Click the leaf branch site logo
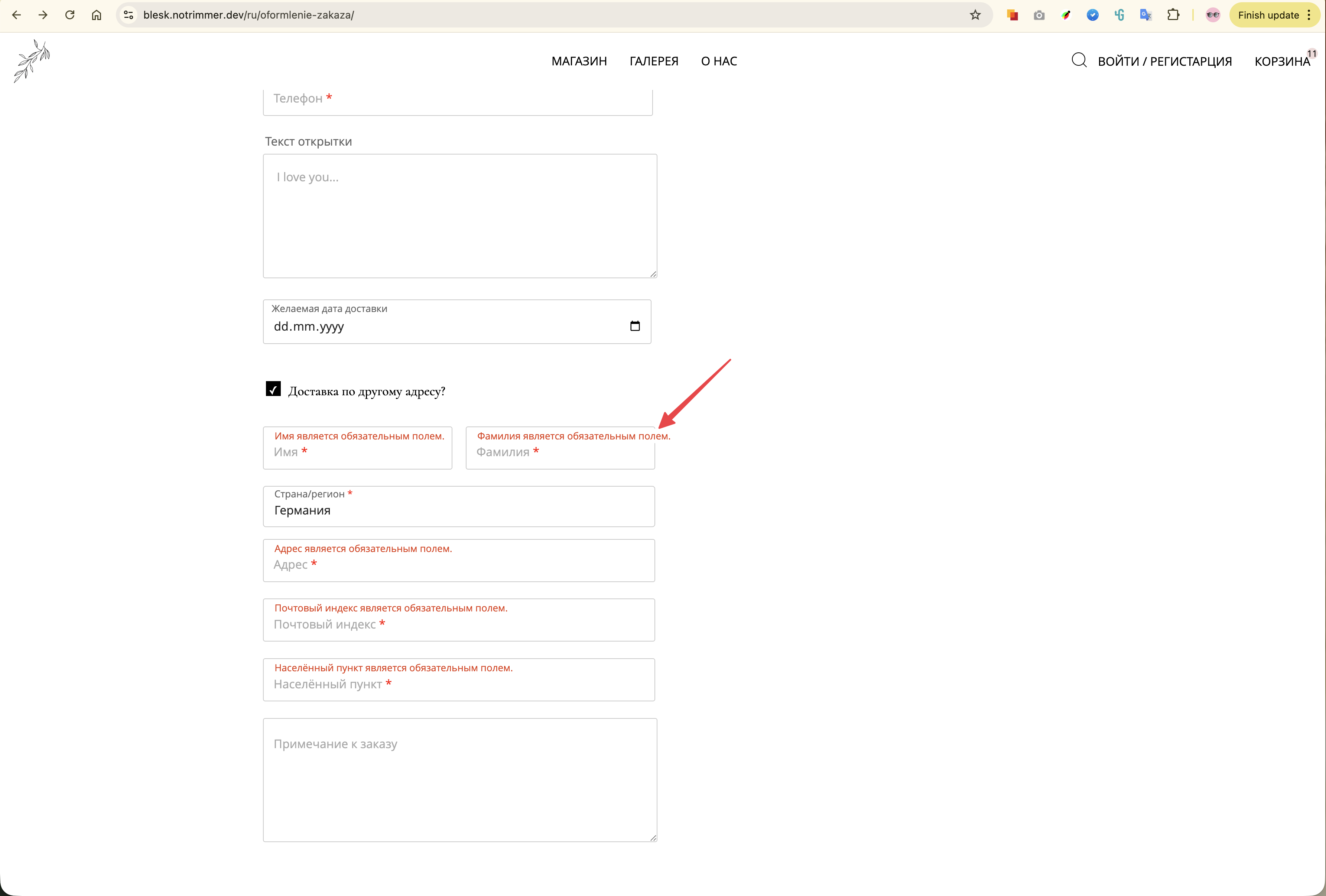Screen dimensions: 1326x896 [x=32, y=61]
